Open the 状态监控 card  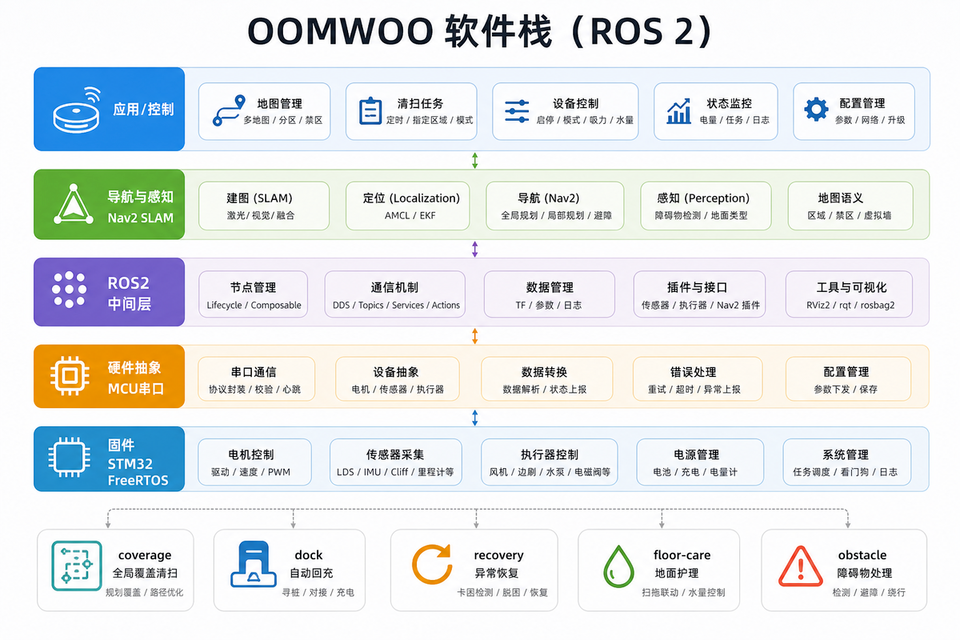pos(716,111)
